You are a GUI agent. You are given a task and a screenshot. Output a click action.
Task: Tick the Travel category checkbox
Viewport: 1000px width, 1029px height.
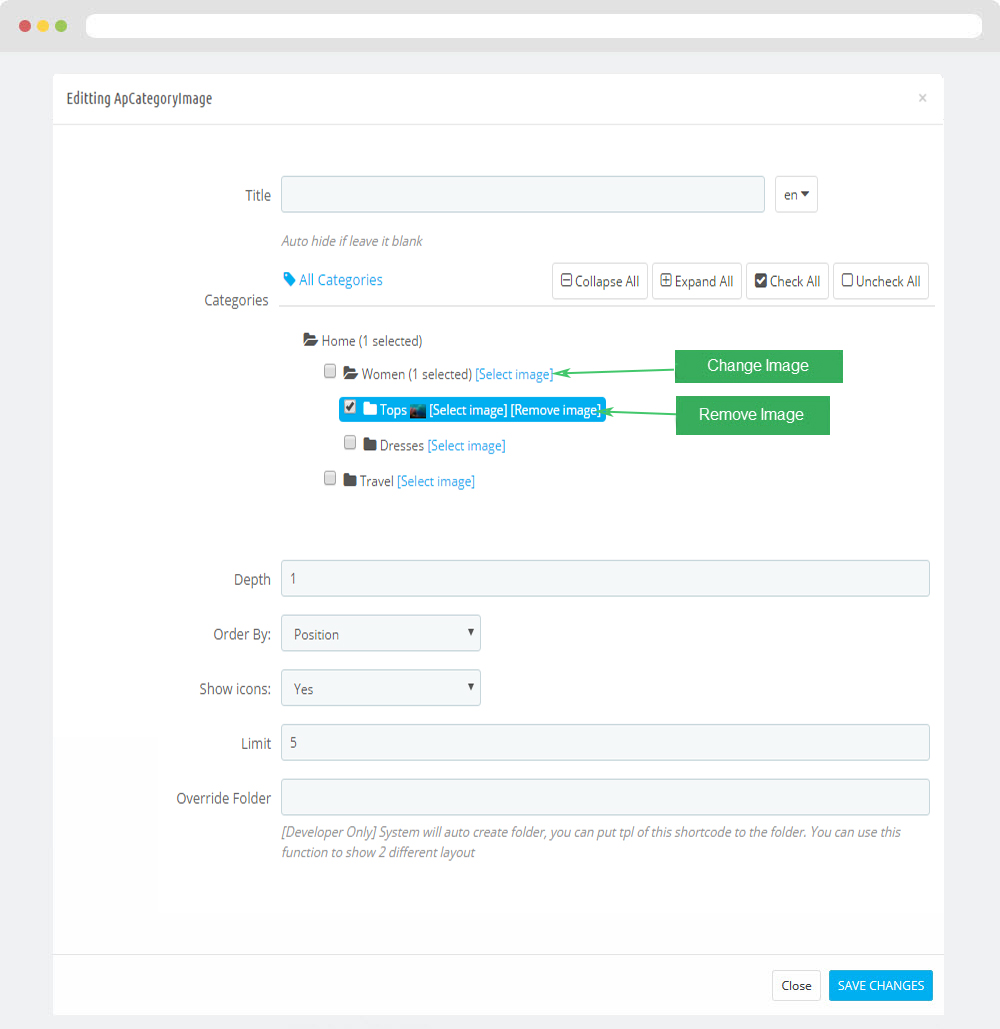(330, 478)
